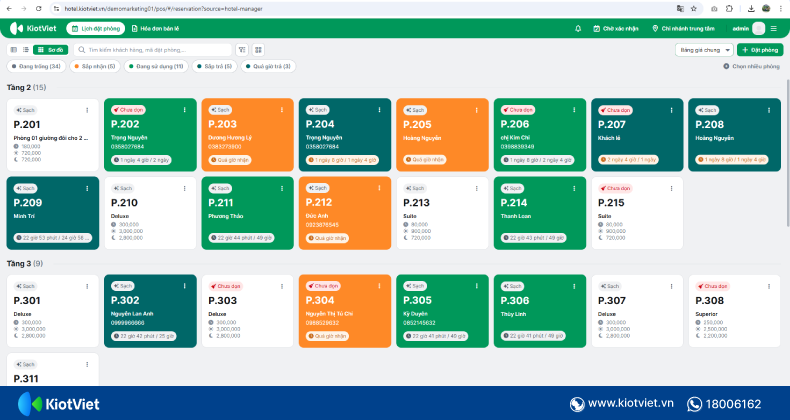Open three-dot menu on room P.210
Image resolution: width=790 pixels, height=420 pixels.
click(x=184, y=188)
